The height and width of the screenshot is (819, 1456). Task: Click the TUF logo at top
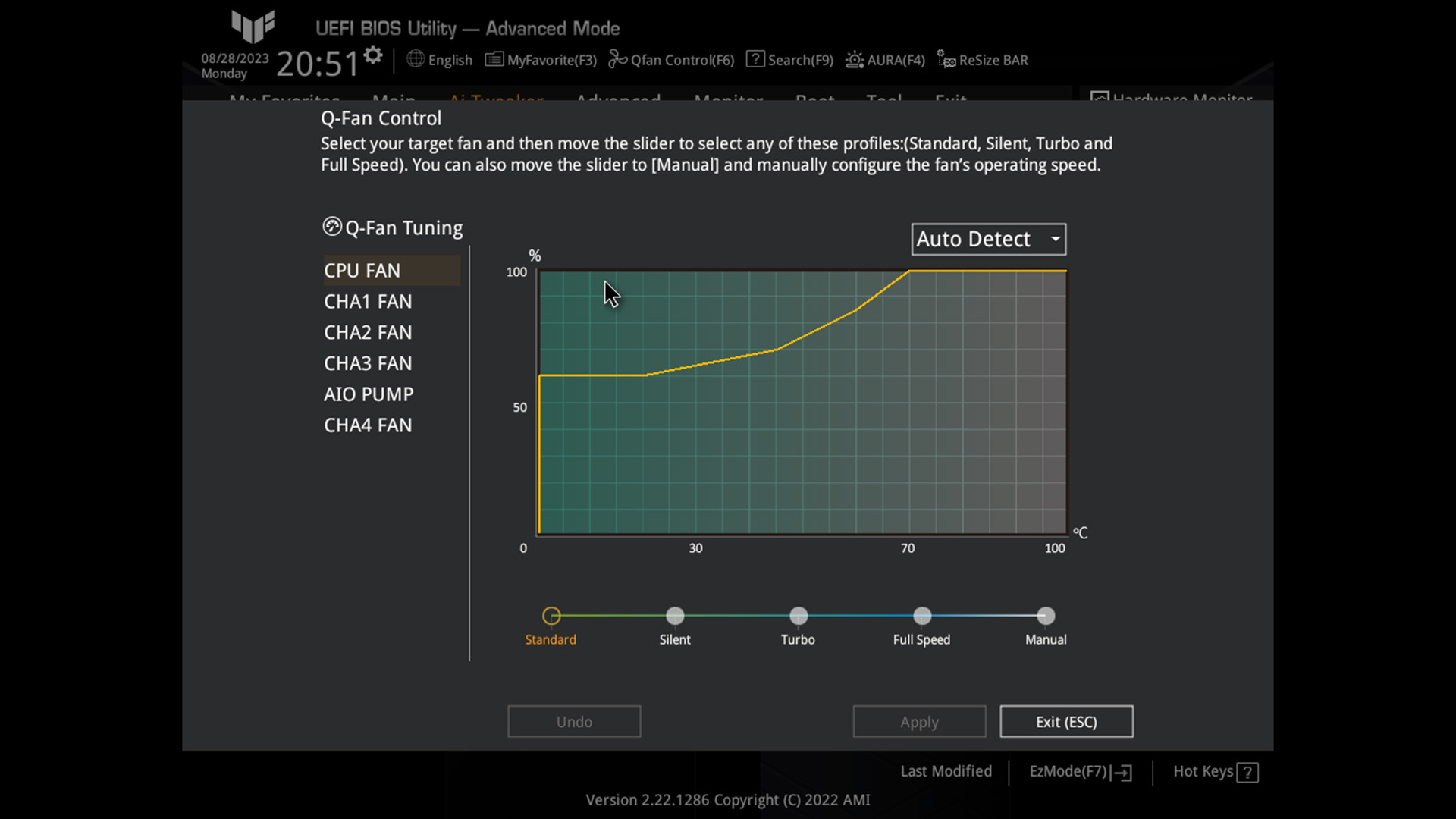pos(253,27)
